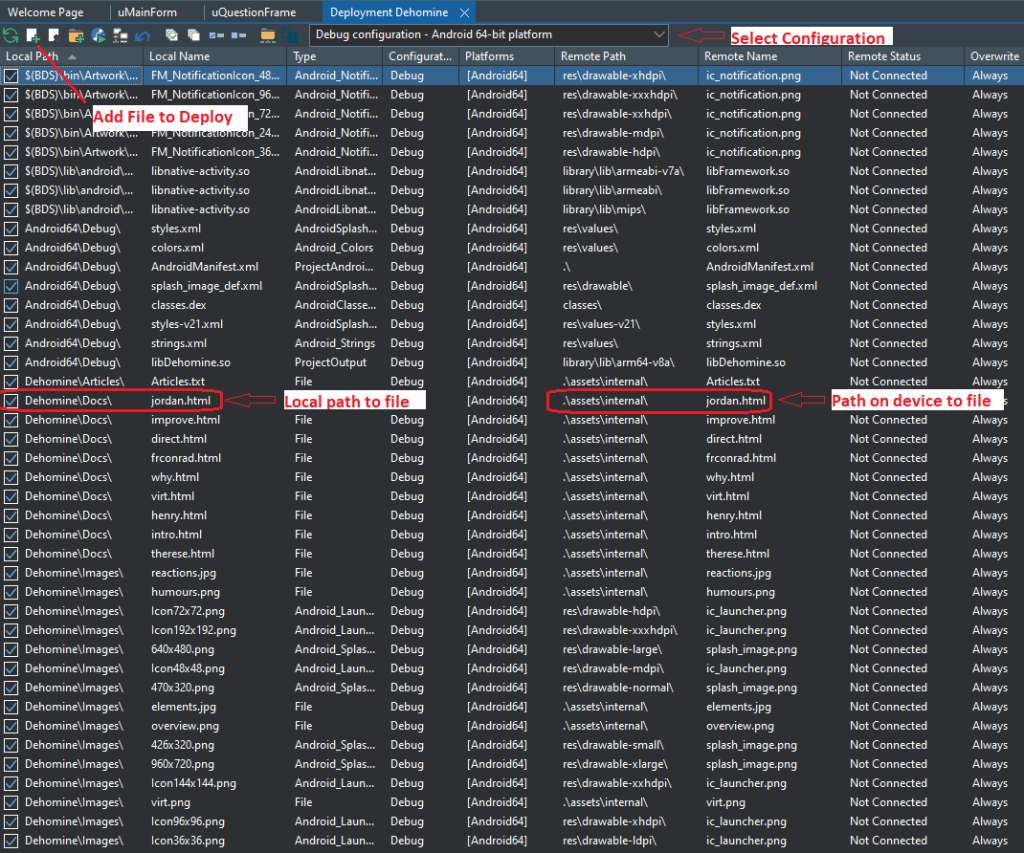Click the Uncheck All Files icon

[194, 35]
